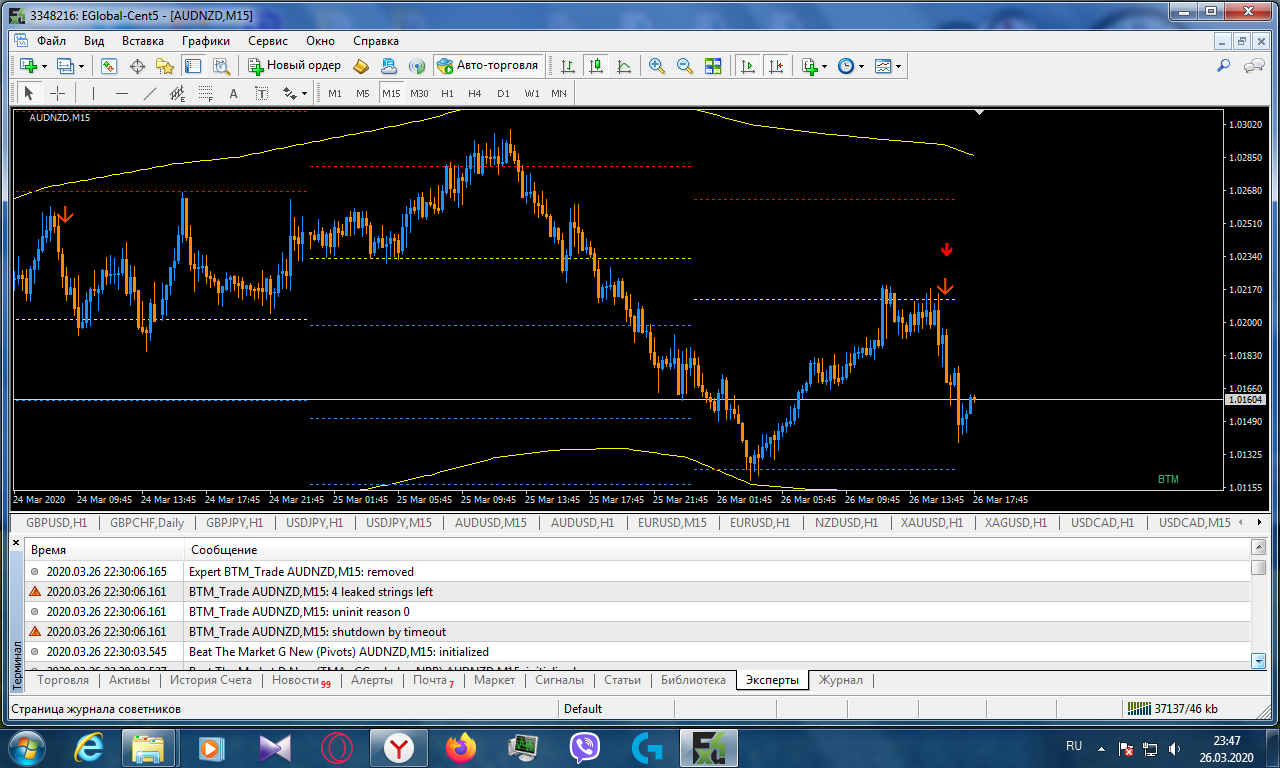Screen dimensions: 1280x768
Task: Open the indicators list icon
Action: (x=809, y=66)
